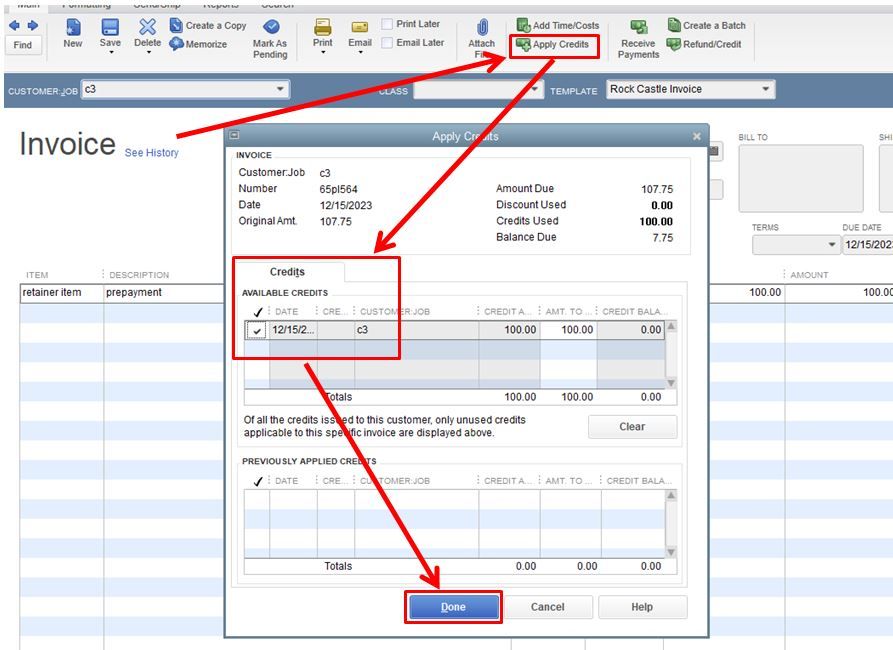Select 'prepayment' description cell
893x650 pixels.
click(x=165, y=292)
